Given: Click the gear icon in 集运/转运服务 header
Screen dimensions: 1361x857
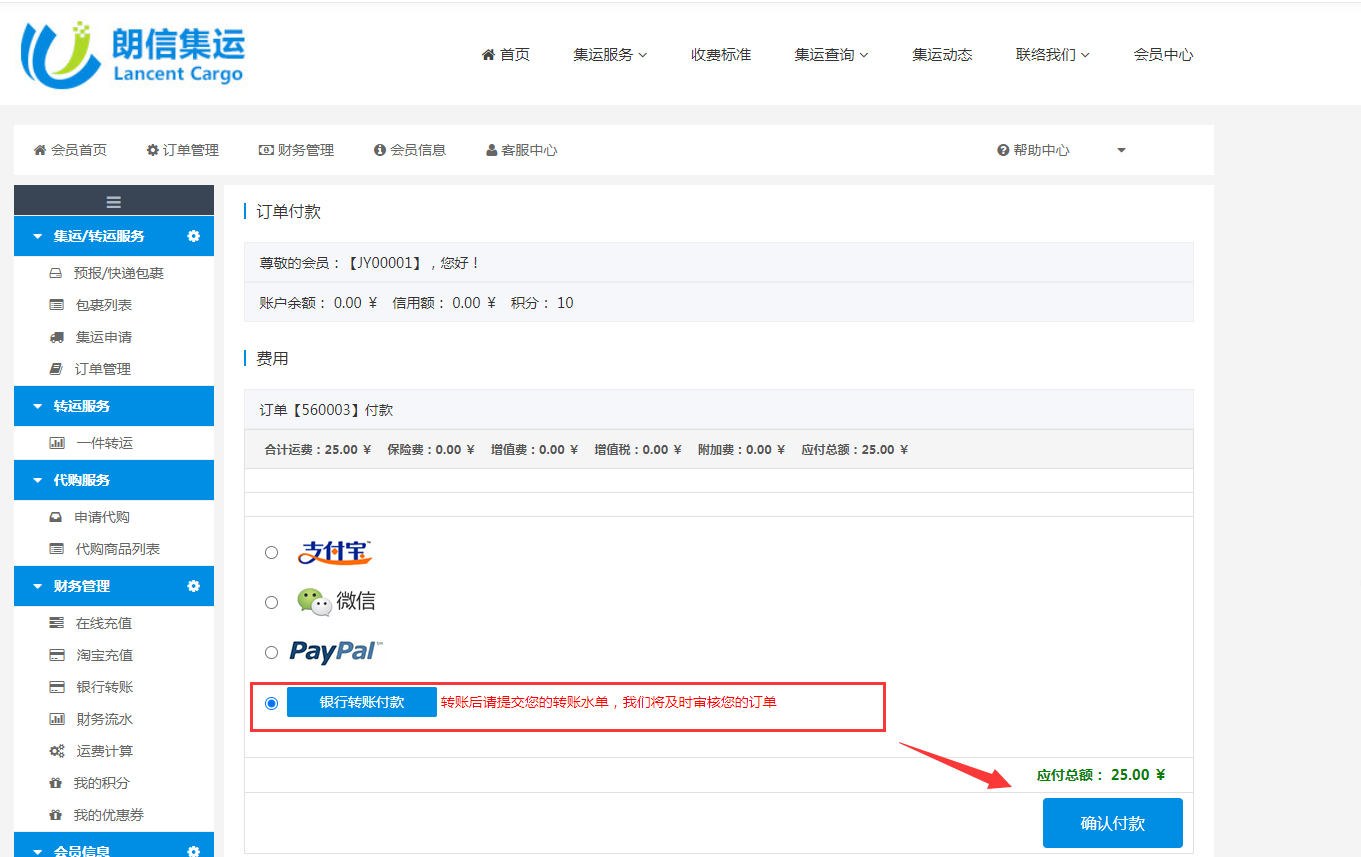Looking at the screenshot, I should [194, 236].
